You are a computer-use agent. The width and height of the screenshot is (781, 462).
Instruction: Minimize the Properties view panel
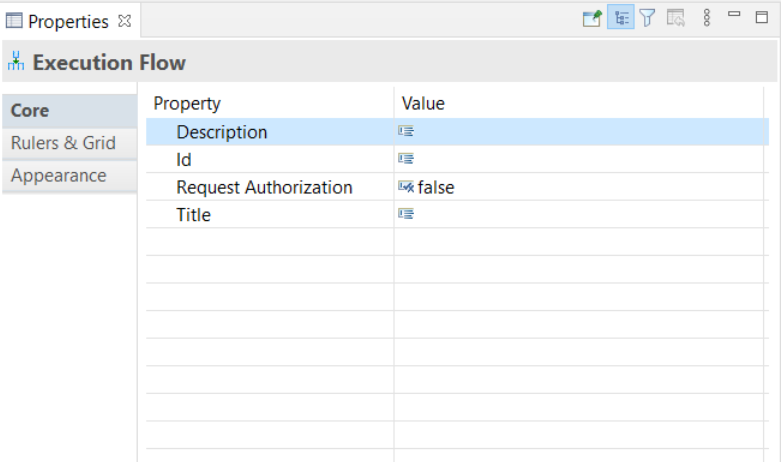[734, 15]
